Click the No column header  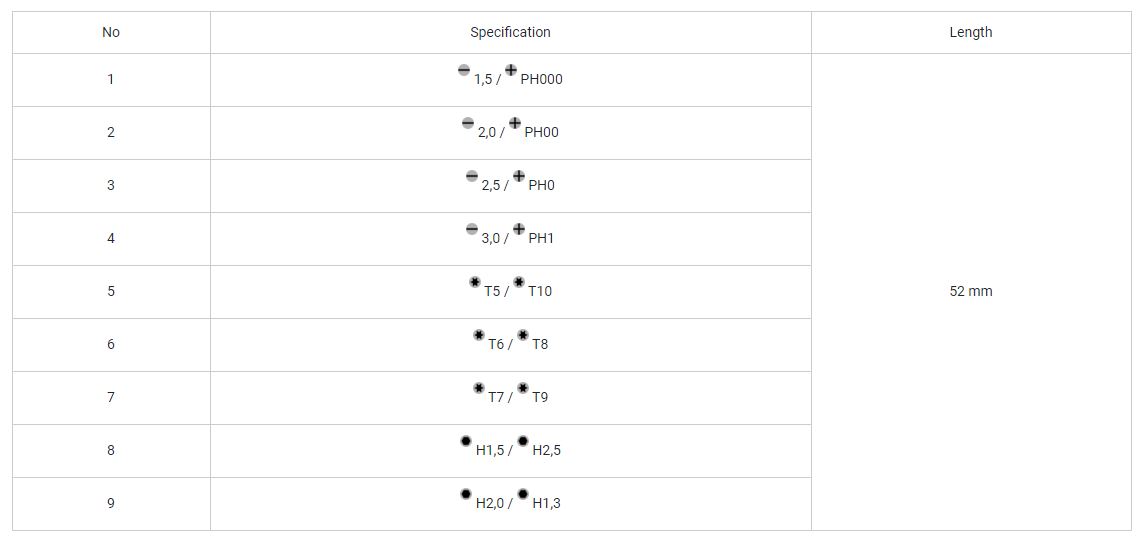[x=111, y=32]
